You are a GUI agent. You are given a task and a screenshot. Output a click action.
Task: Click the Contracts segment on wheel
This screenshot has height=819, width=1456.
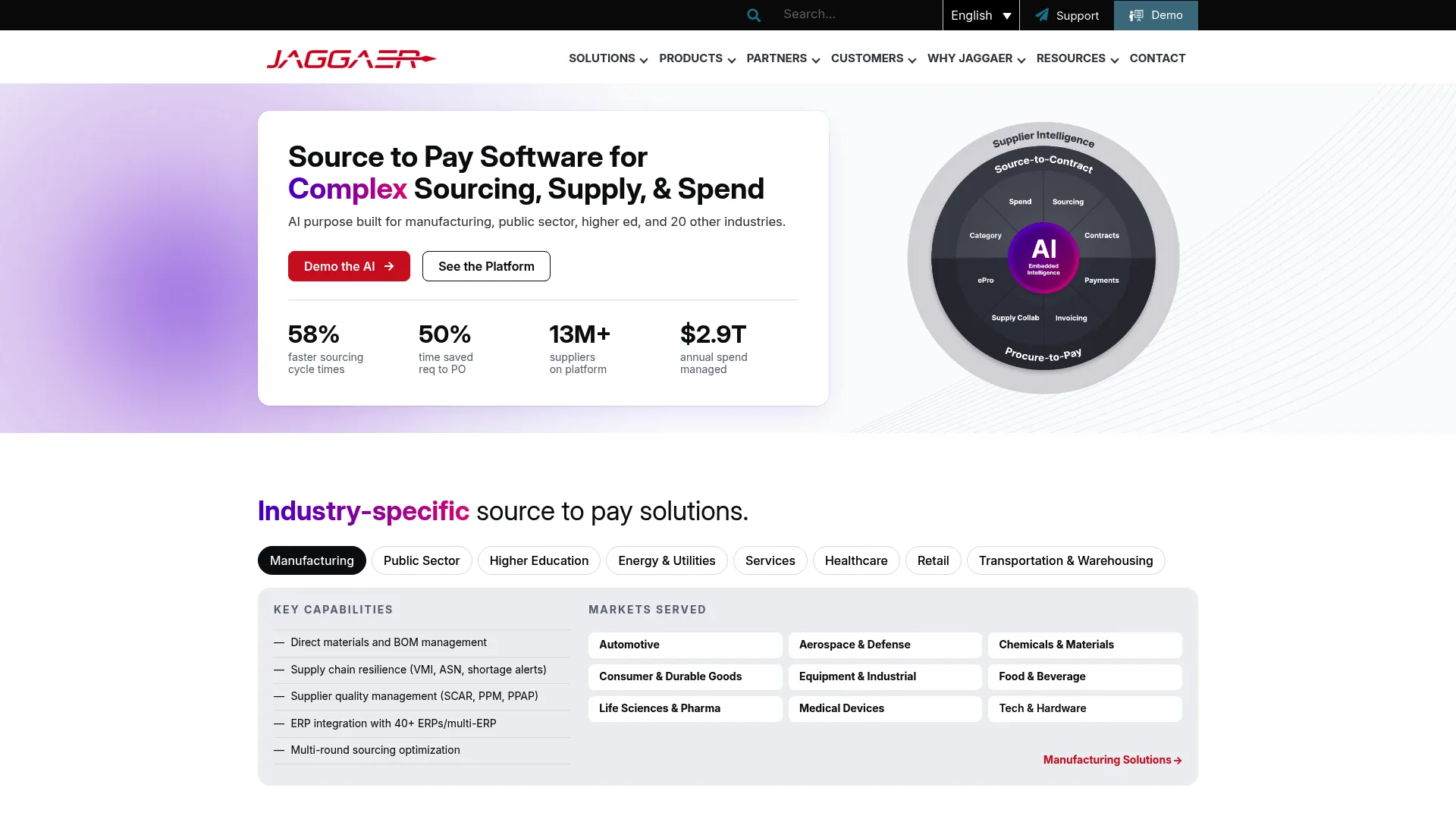coord(1102,236)
